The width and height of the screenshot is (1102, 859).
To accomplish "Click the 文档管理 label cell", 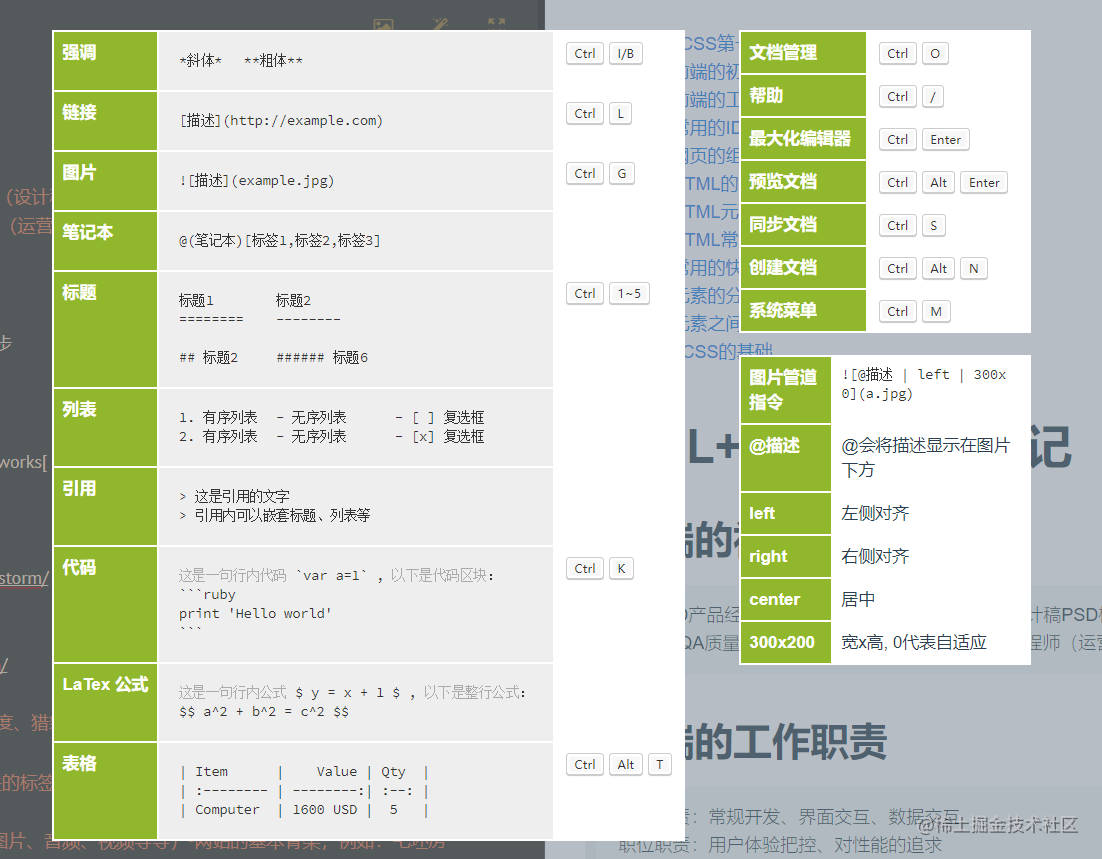I will (x=803, y=53).
